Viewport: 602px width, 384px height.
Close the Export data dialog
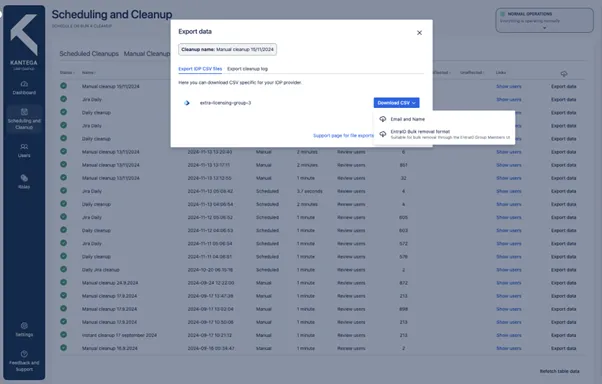pyautogui.click(x=419, y=33)
